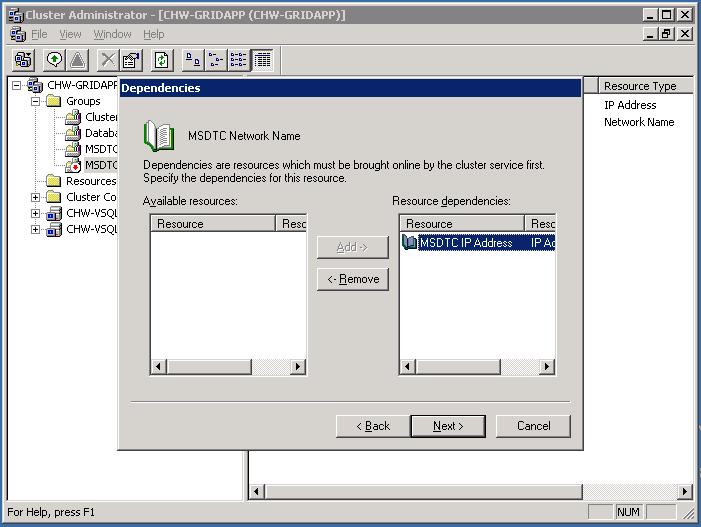Click the Resource column header in the Resource dependencies list
This screenshot has width=701, height=527.
(462, 223)
